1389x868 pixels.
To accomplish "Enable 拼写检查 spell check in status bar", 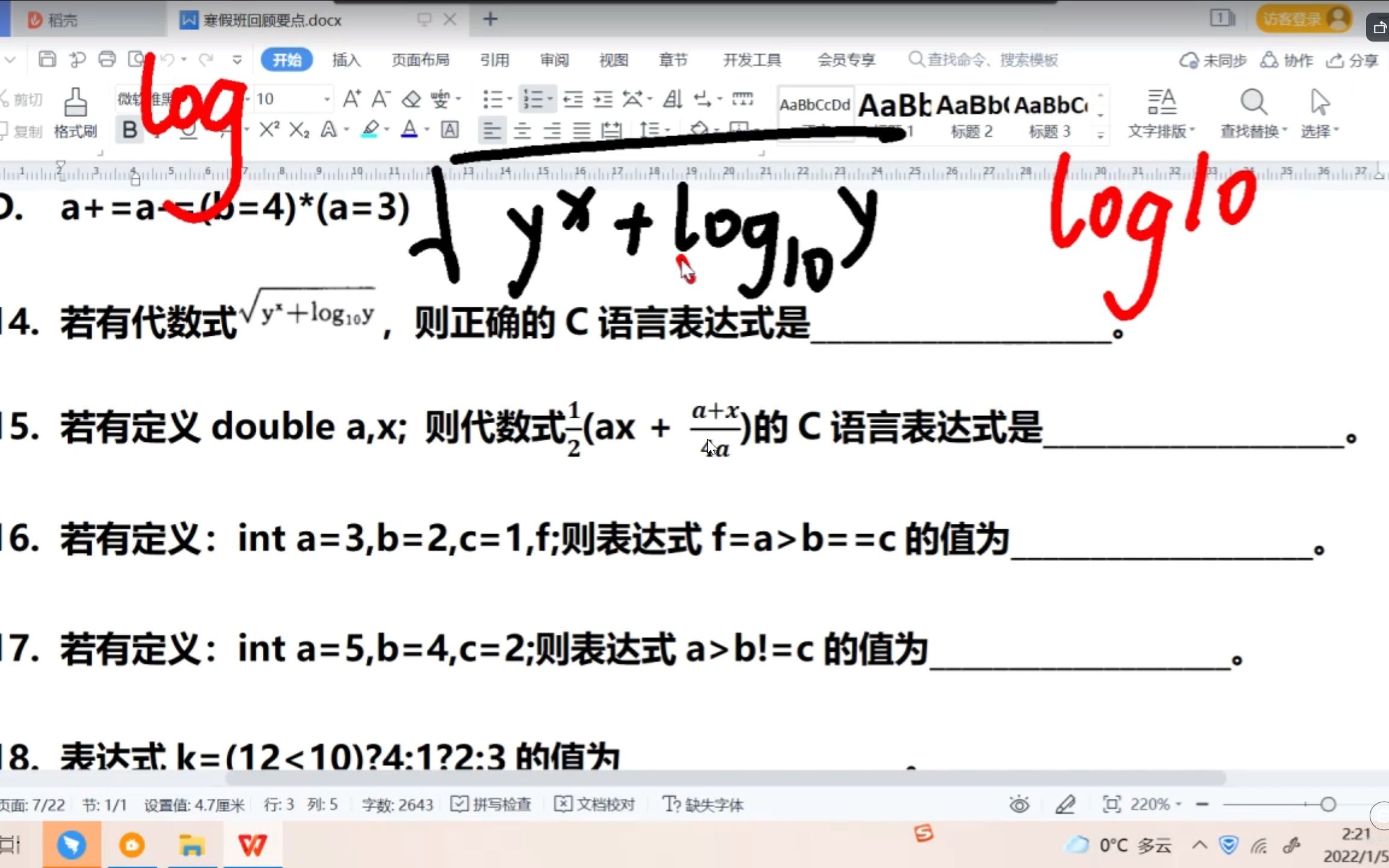I will pos(490,804).
